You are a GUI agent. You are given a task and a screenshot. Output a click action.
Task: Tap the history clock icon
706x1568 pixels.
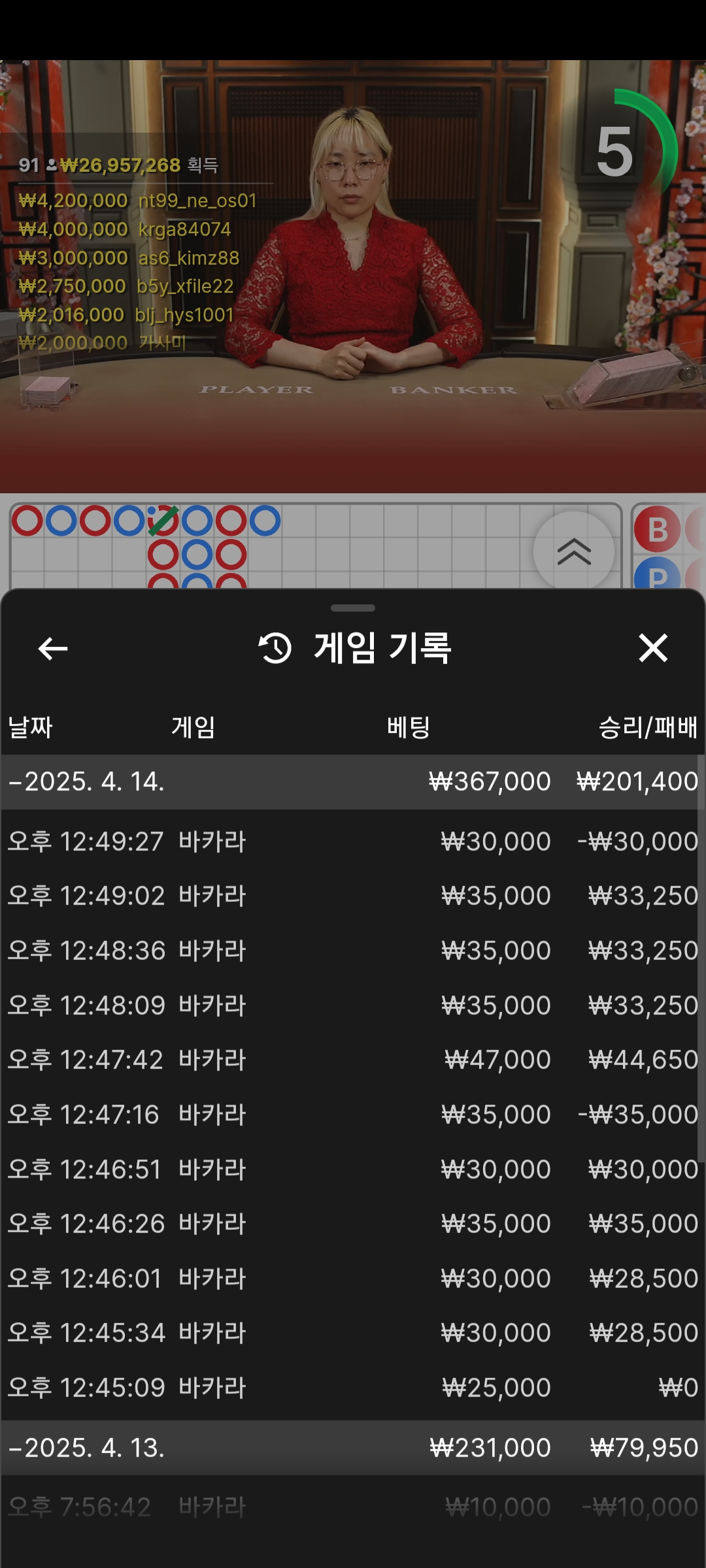point(275,648)
